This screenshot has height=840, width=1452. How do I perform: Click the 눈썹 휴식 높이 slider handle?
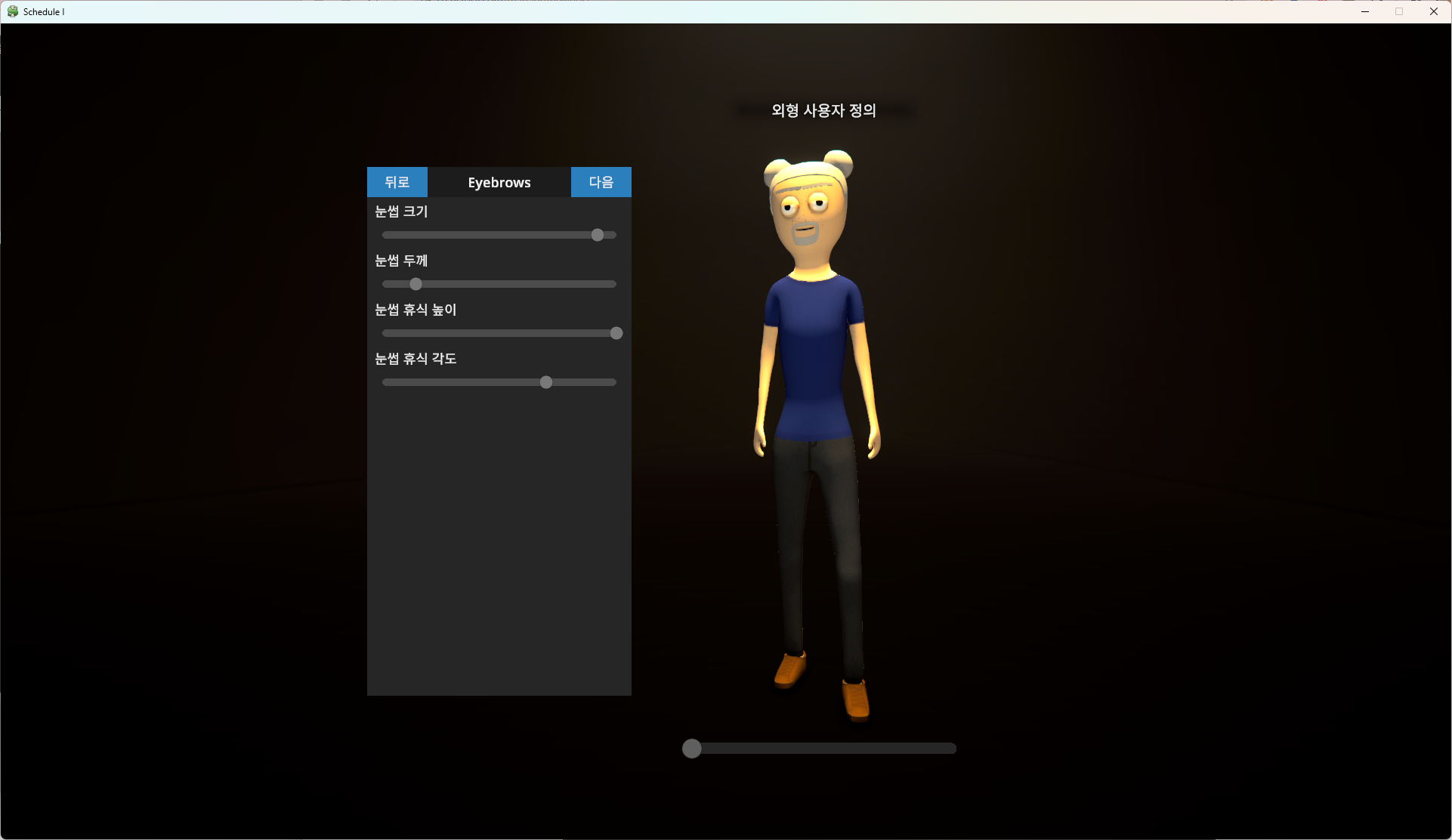point(616,333)
